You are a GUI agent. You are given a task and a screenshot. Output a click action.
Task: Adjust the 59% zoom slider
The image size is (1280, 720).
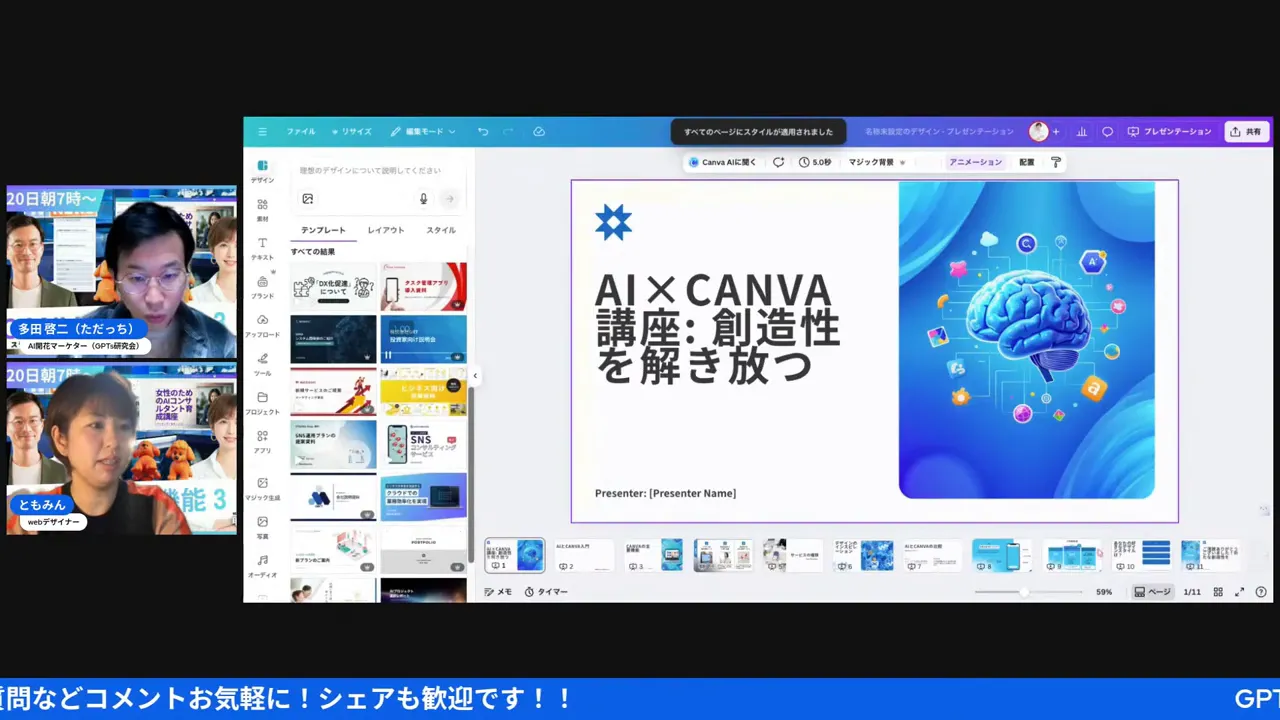[1024, 591]
